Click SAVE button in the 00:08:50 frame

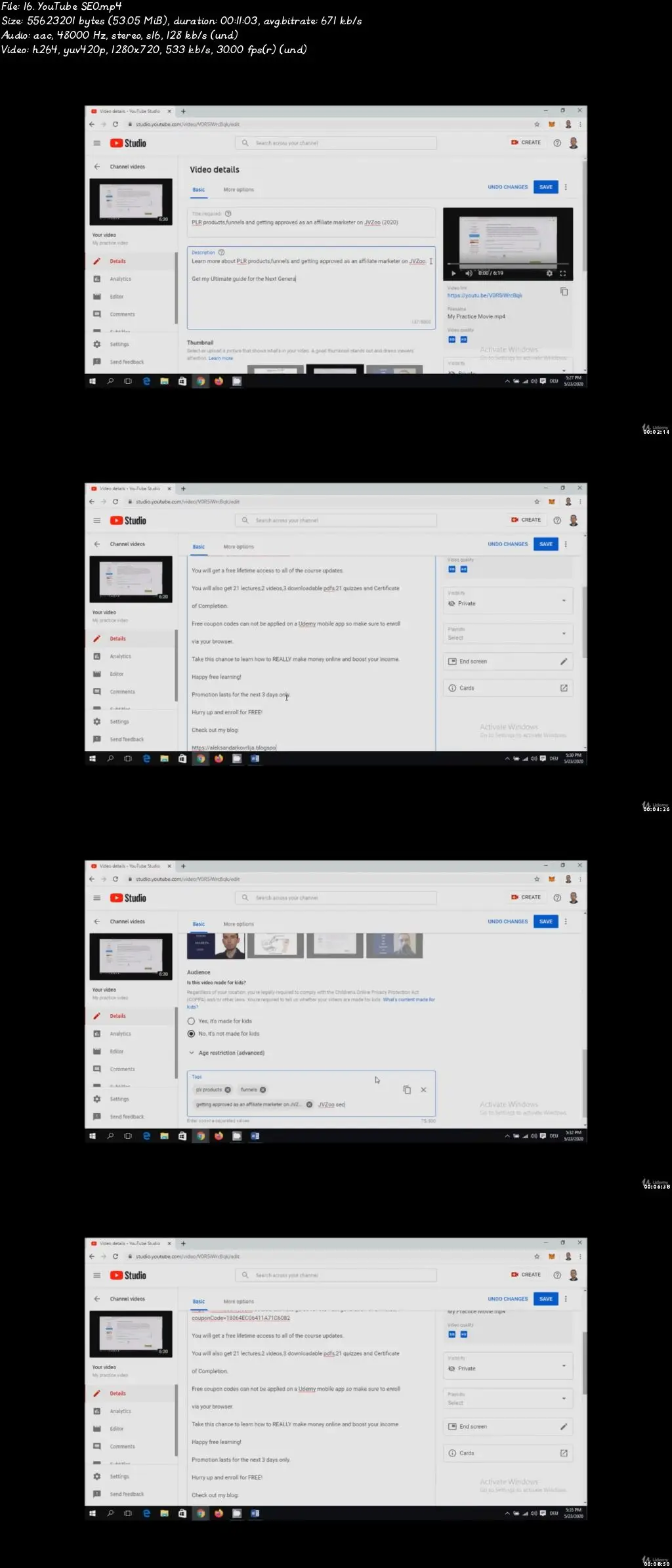click(x=546, y=1299)
